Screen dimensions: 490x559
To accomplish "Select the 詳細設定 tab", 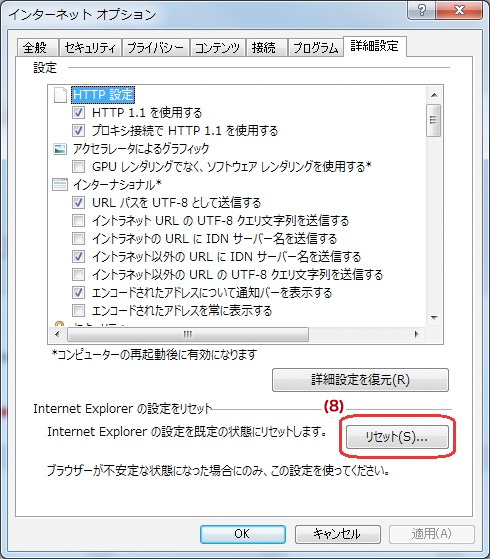I will point(374,46).
